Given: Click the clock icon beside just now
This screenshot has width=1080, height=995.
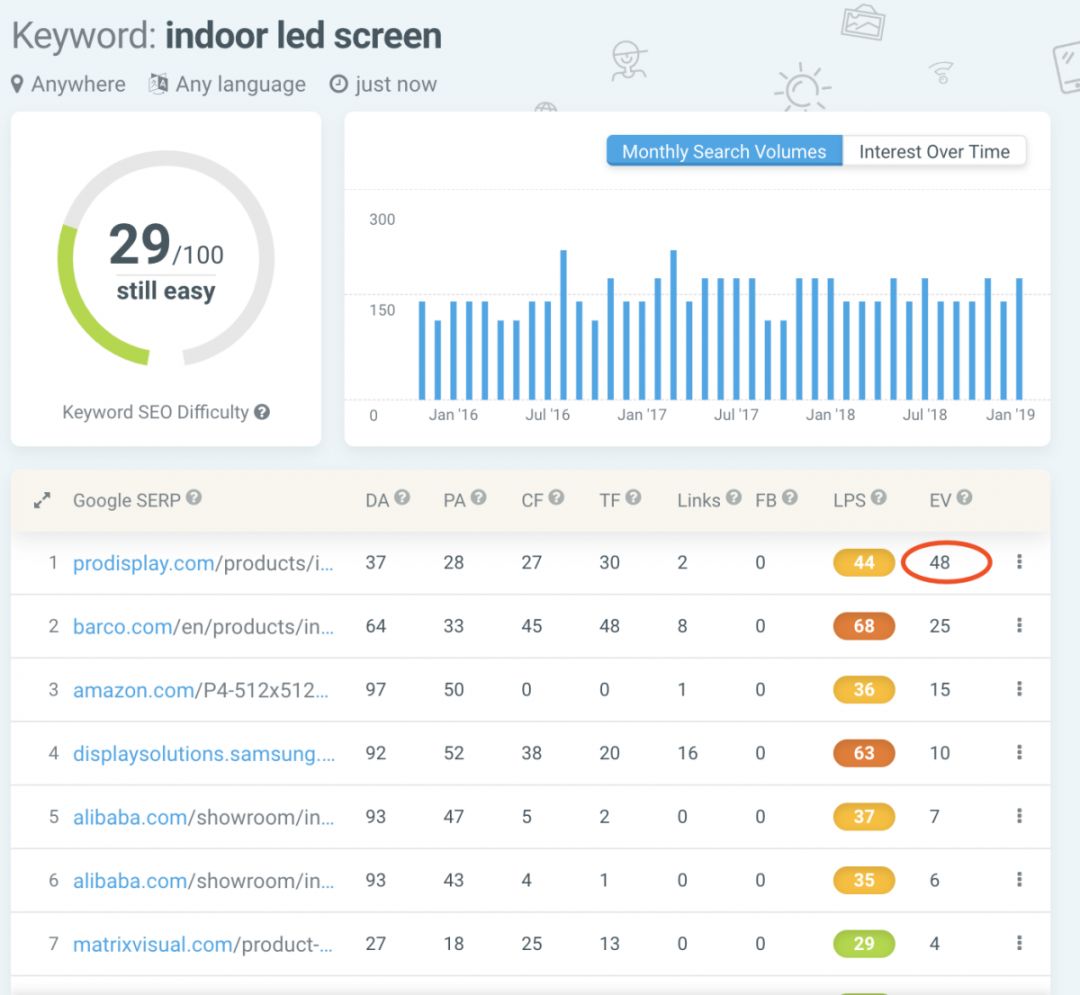Looking at the screenshot, I should (x=338, y=84).
